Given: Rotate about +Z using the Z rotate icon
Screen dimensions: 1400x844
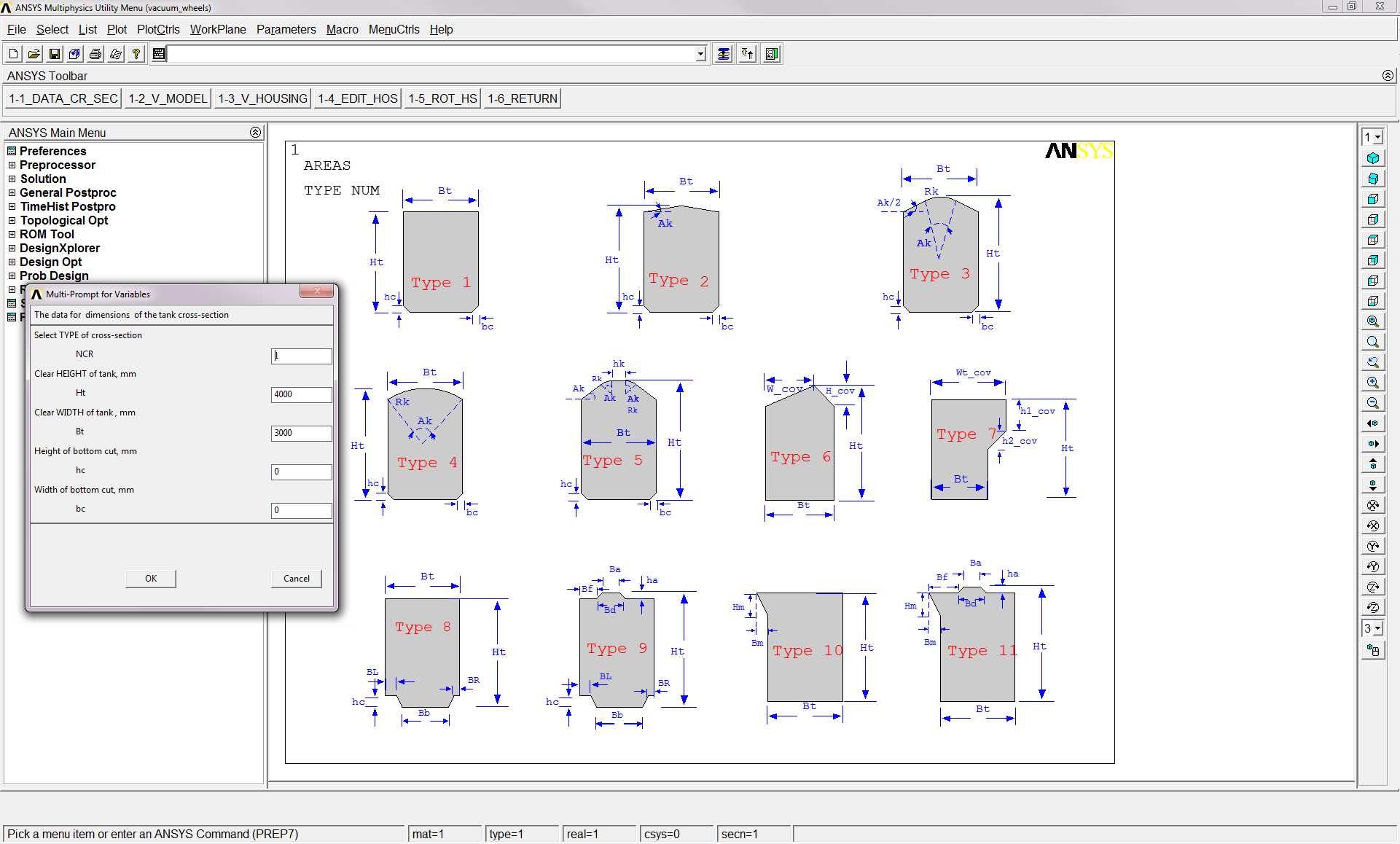Looking at the screenshot, I should pos(1373,587).
